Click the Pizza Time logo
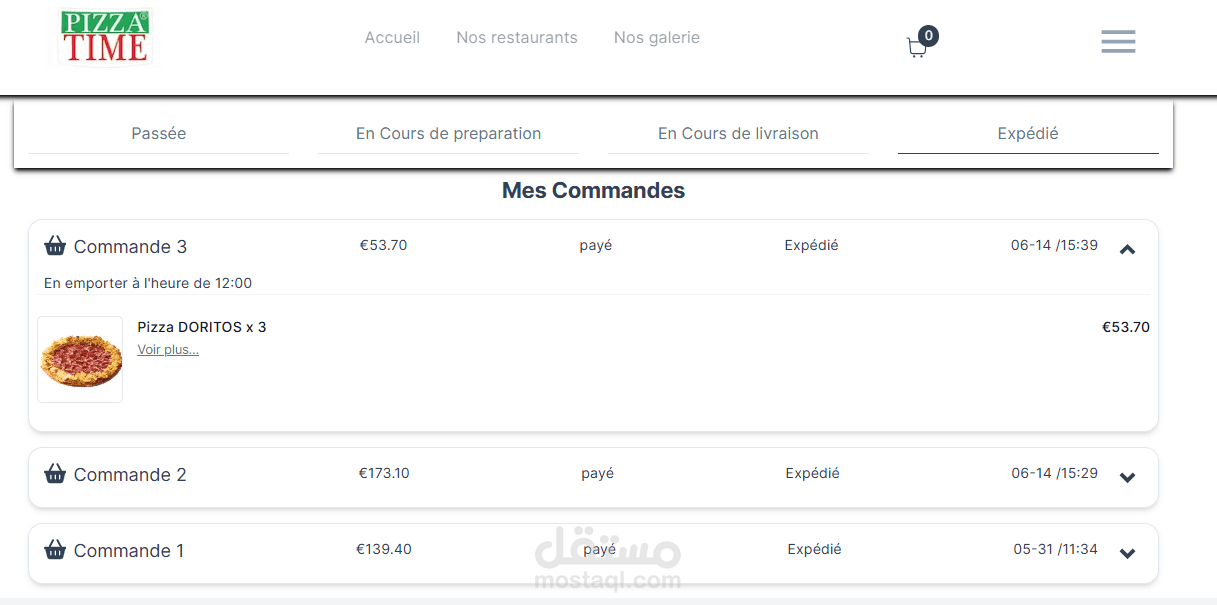The image size is (1217, 605). point(105,37)
